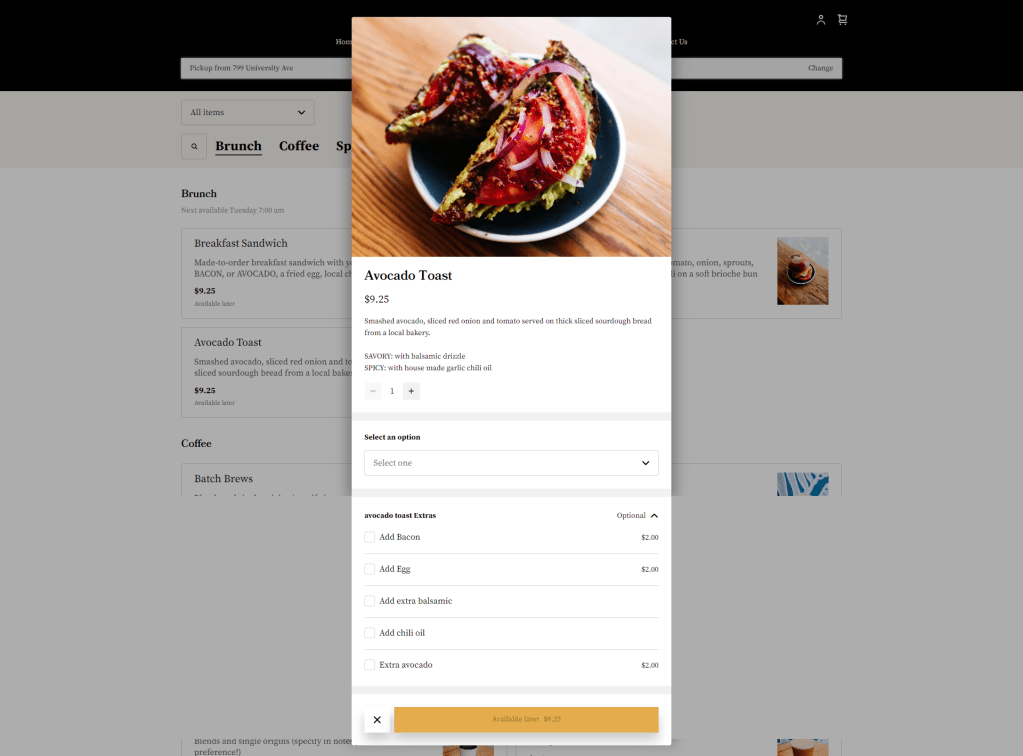Select the Extra avocado checkbox

coord(369,665)
